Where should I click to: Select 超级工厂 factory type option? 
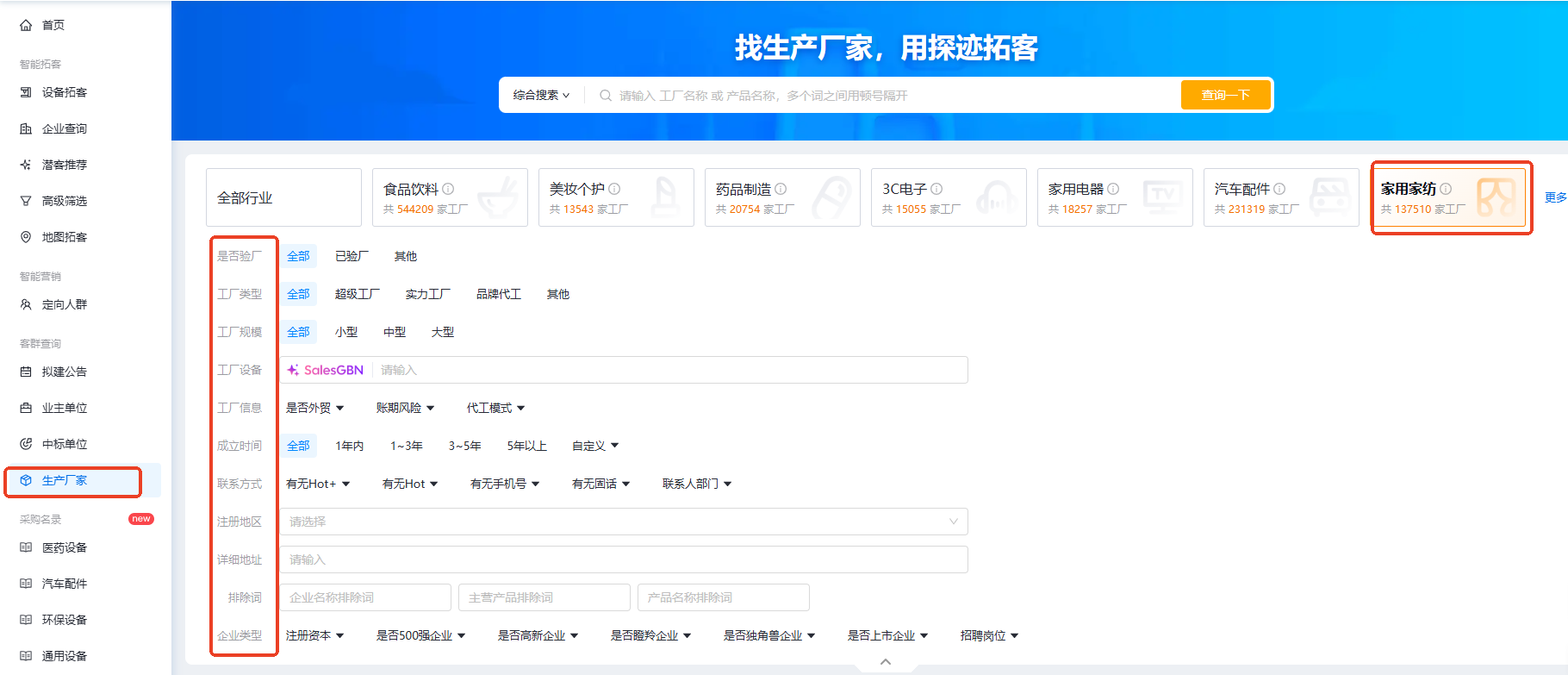point(357,294)
